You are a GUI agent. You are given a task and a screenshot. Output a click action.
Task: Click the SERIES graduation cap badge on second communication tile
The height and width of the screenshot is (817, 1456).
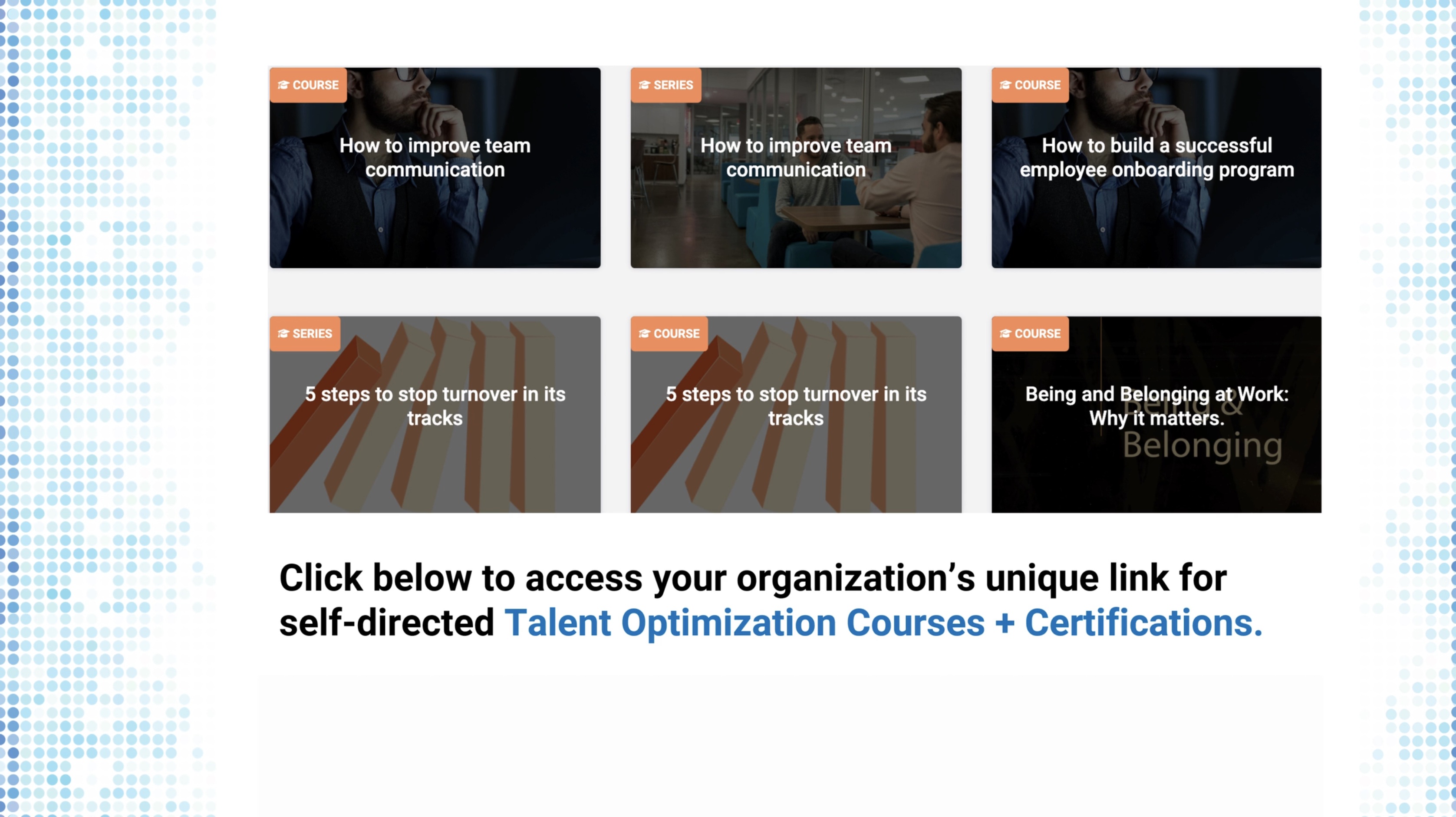(666, 85)
